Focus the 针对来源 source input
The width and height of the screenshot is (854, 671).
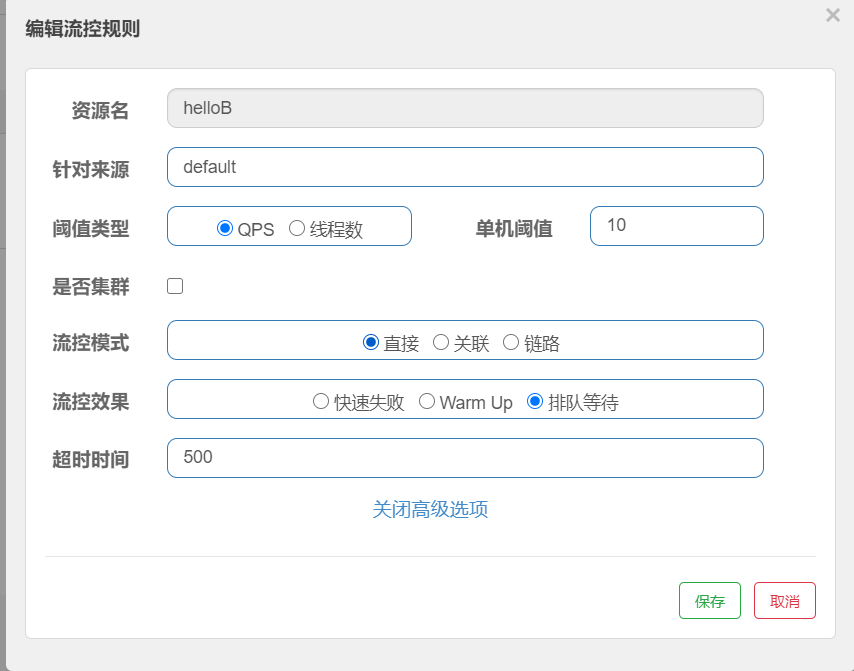(x=465, y=167)
